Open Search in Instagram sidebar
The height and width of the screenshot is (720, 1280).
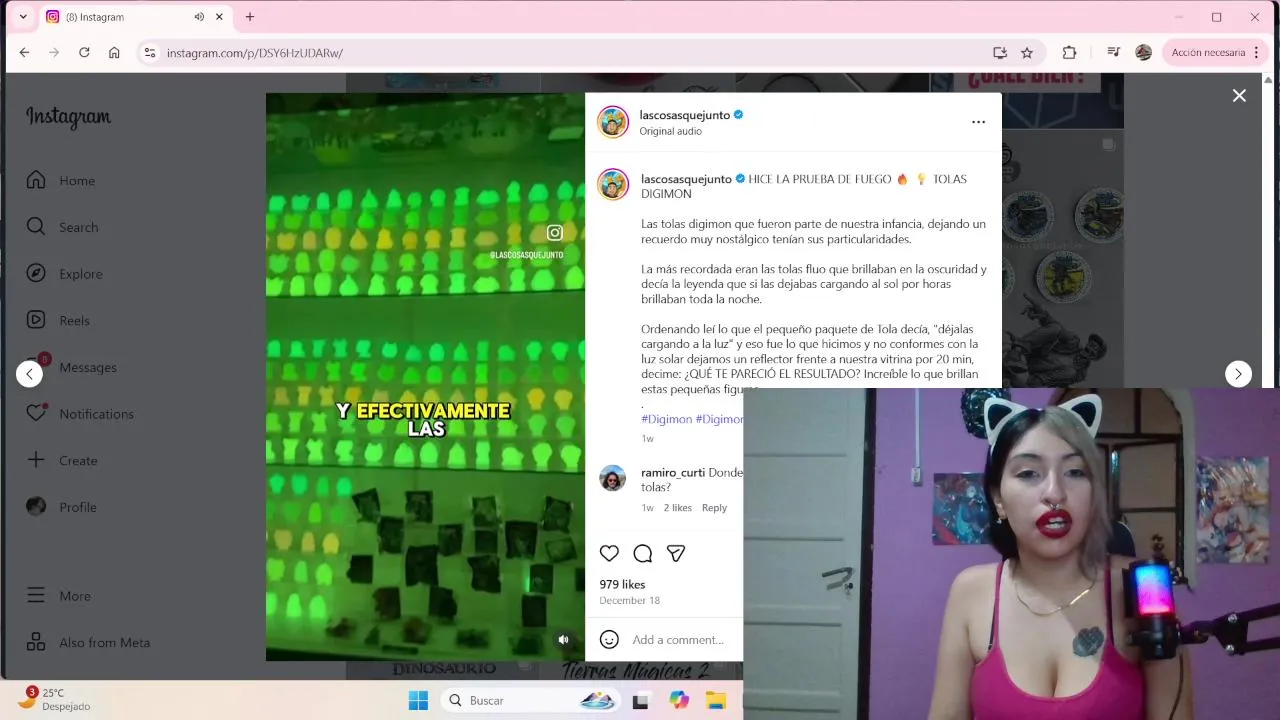[x=62, y=227]
